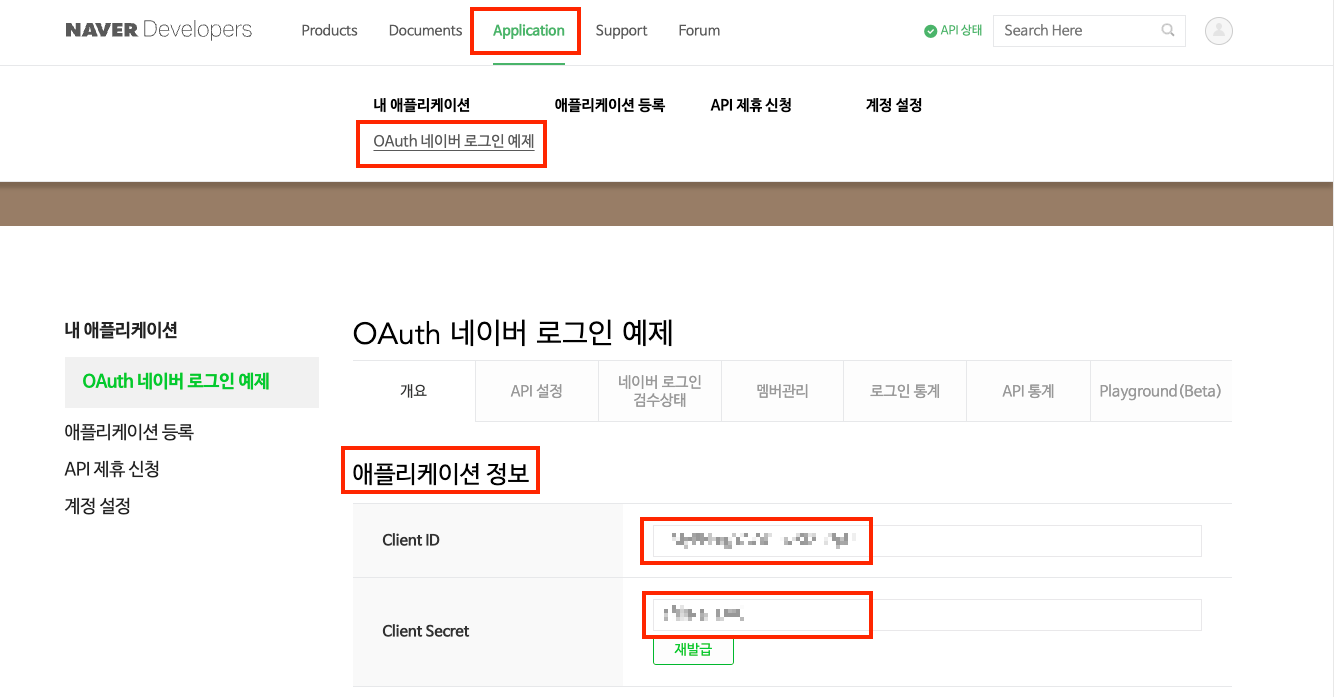Switch to the 네이버 로그인 검수상태 tab
This screenshot has height=697, width=1334.
tap(660, 391)
